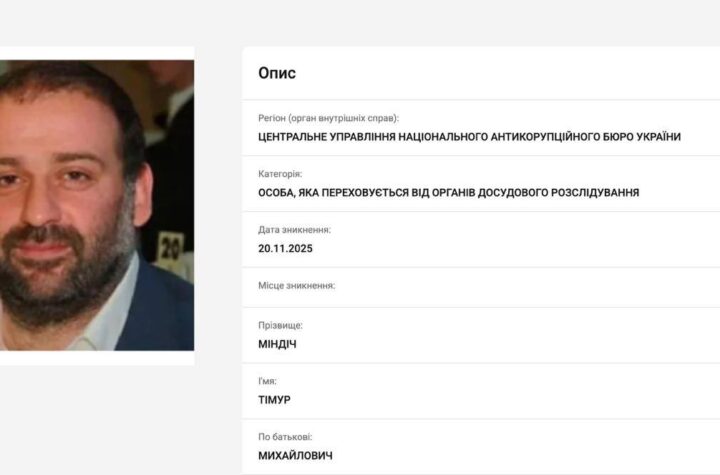Click the "Регіон (орган внутрішніх справ)" label
Screen dimensions: 720x475
pos(334,118)
